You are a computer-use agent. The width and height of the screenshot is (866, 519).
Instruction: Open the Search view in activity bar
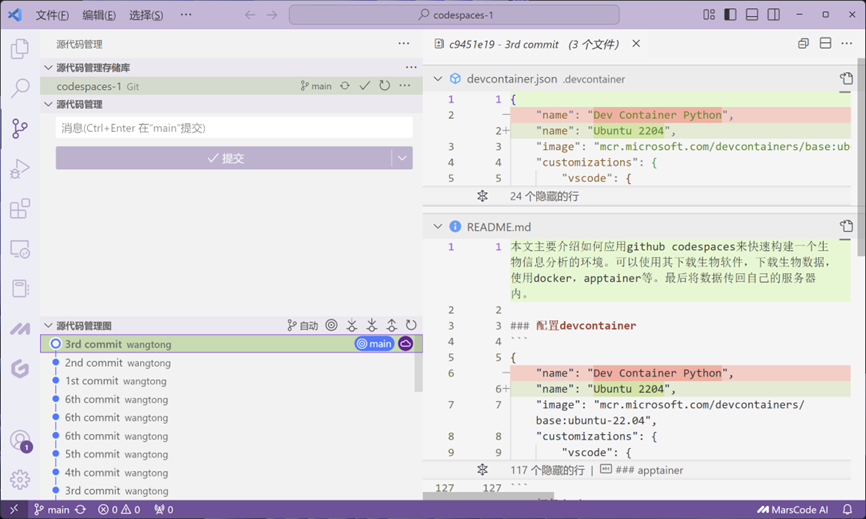click(20, 88)
